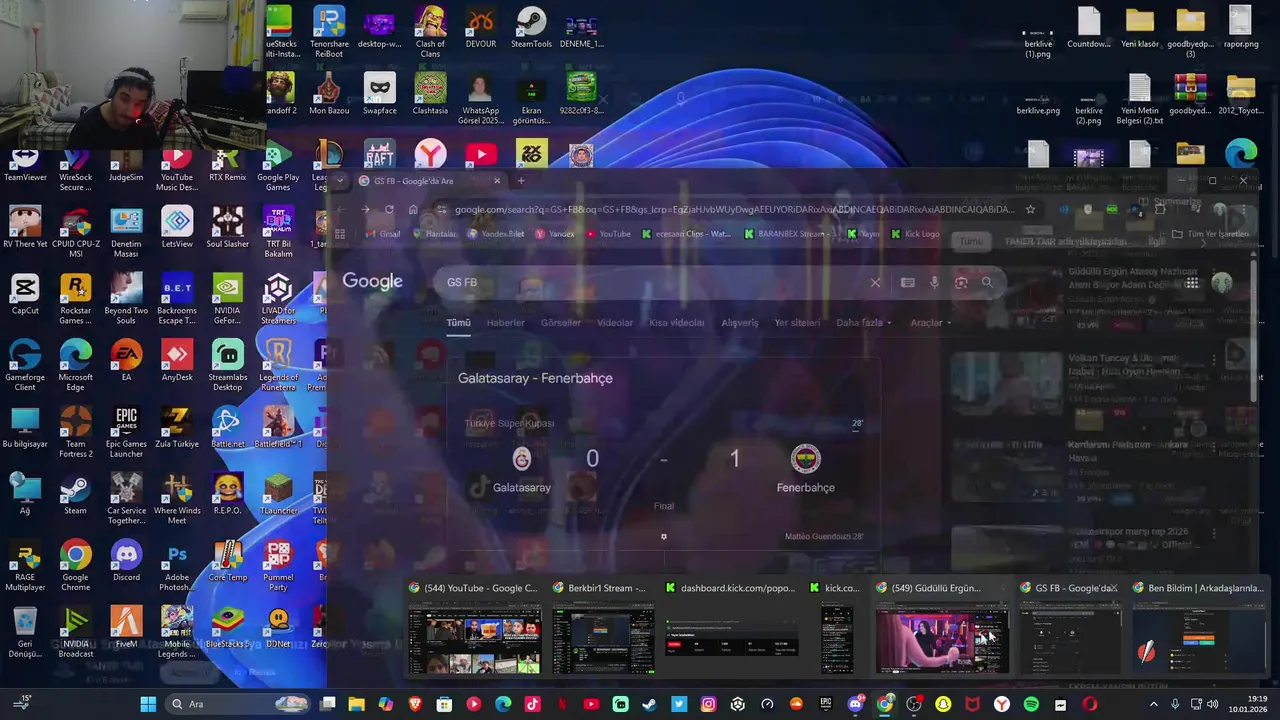1280x720 pixels.
Task: Select the YouTube Google Chrome window preview
Action: [x=475, y=630]
